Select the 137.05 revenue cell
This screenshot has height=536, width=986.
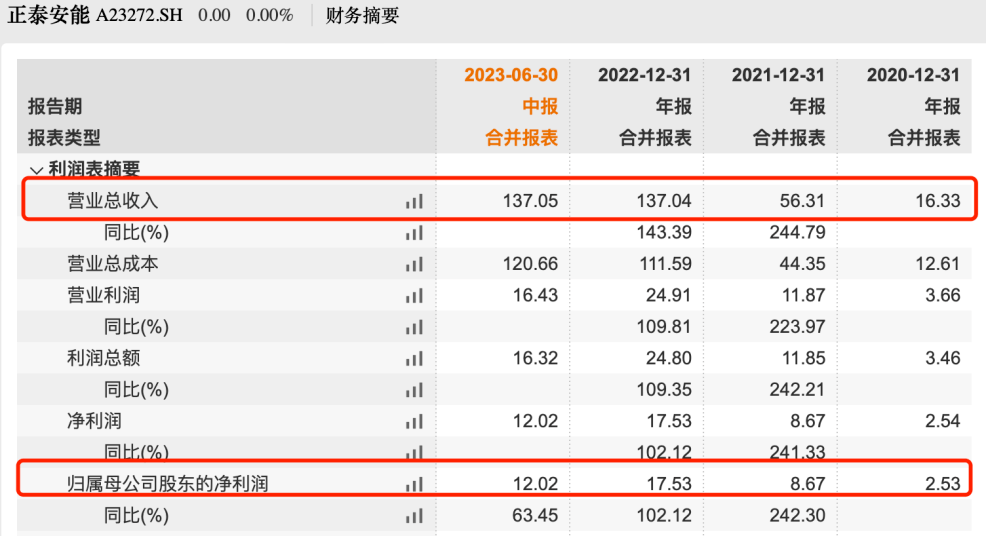[530, 201]
